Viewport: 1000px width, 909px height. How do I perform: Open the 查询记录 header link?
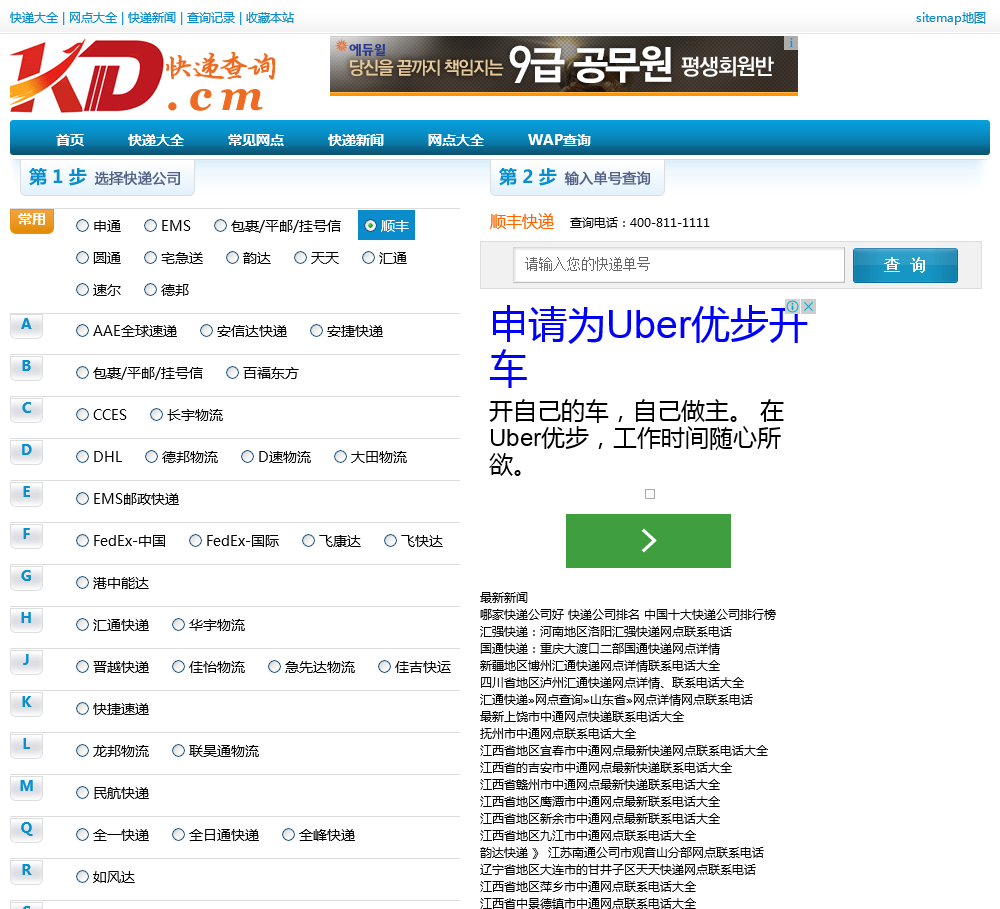[x=211, y=18]
